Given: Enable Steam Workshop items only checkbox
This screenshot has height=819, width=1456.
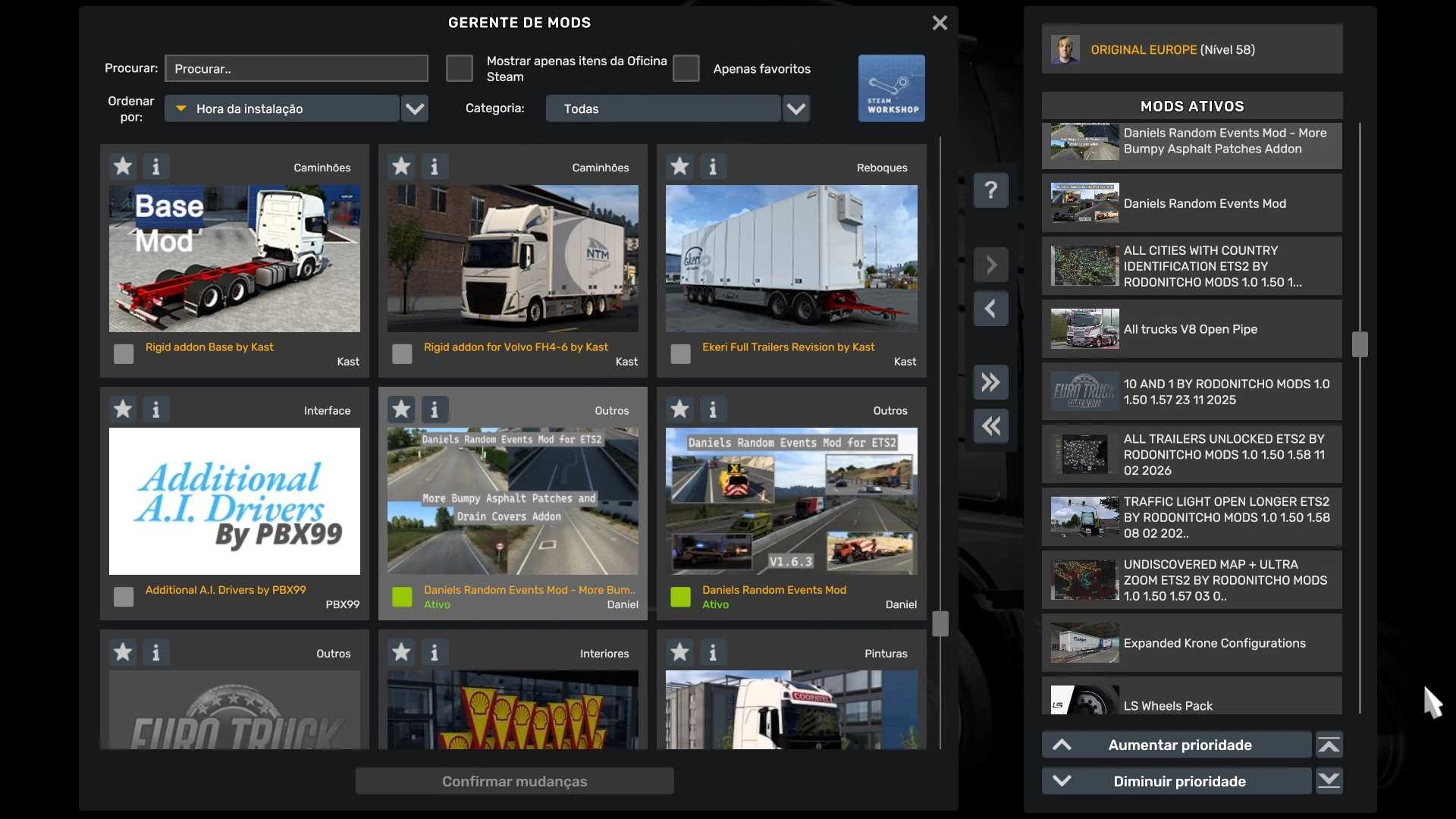Looking at the screenshot, I should (x=459, y=68).
